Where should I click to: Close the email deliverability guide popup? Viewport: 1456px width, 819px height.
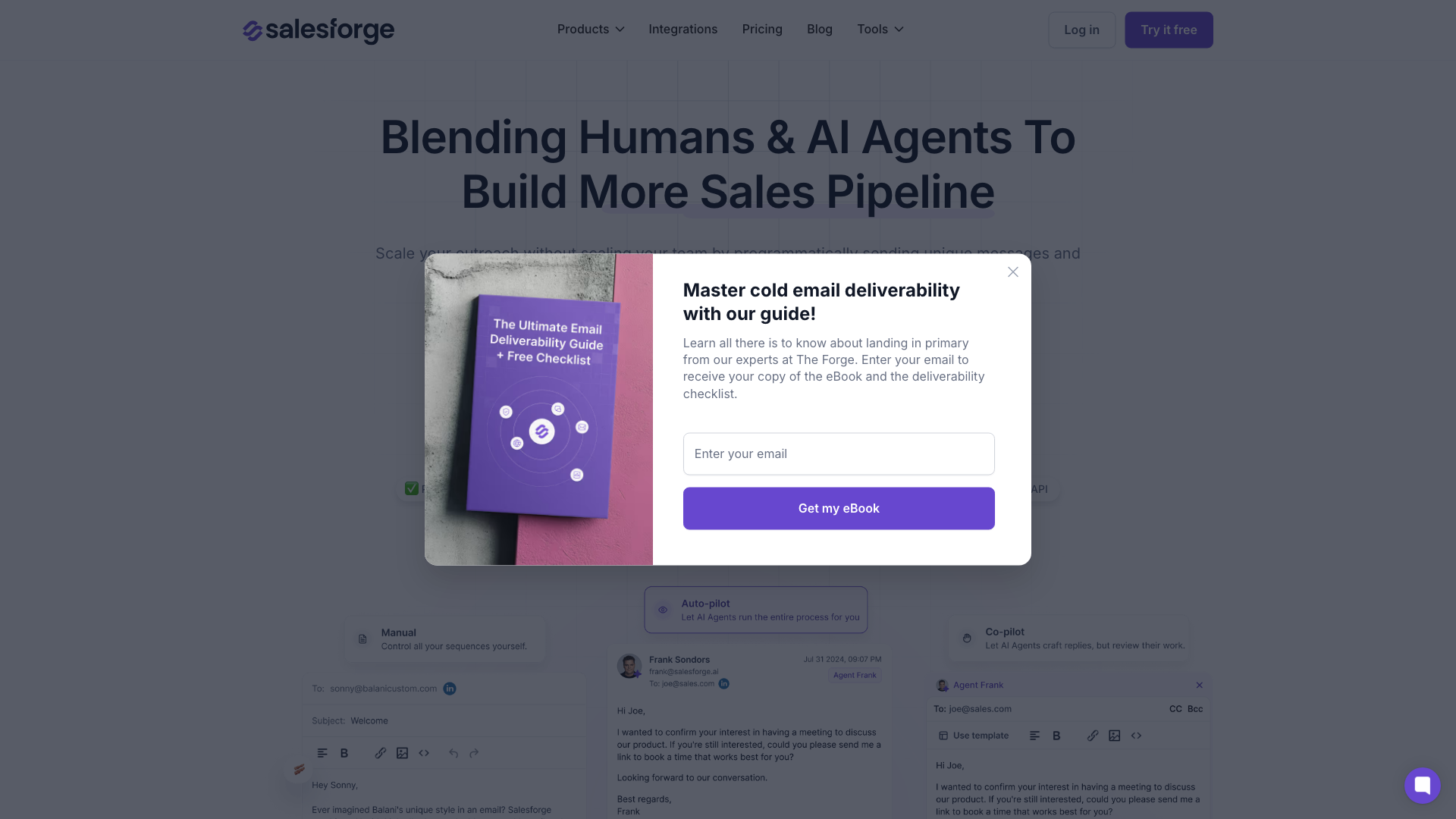click(x=1013, y=271)
